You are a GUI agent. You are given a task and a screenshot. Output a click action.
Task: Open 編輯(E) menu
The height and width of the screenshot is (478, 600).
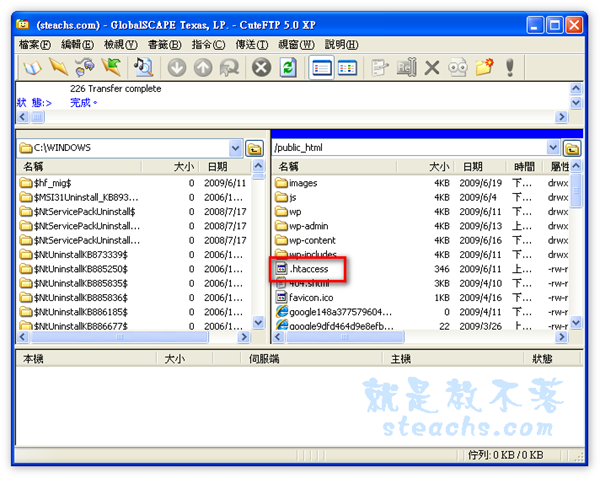point(77,45)
